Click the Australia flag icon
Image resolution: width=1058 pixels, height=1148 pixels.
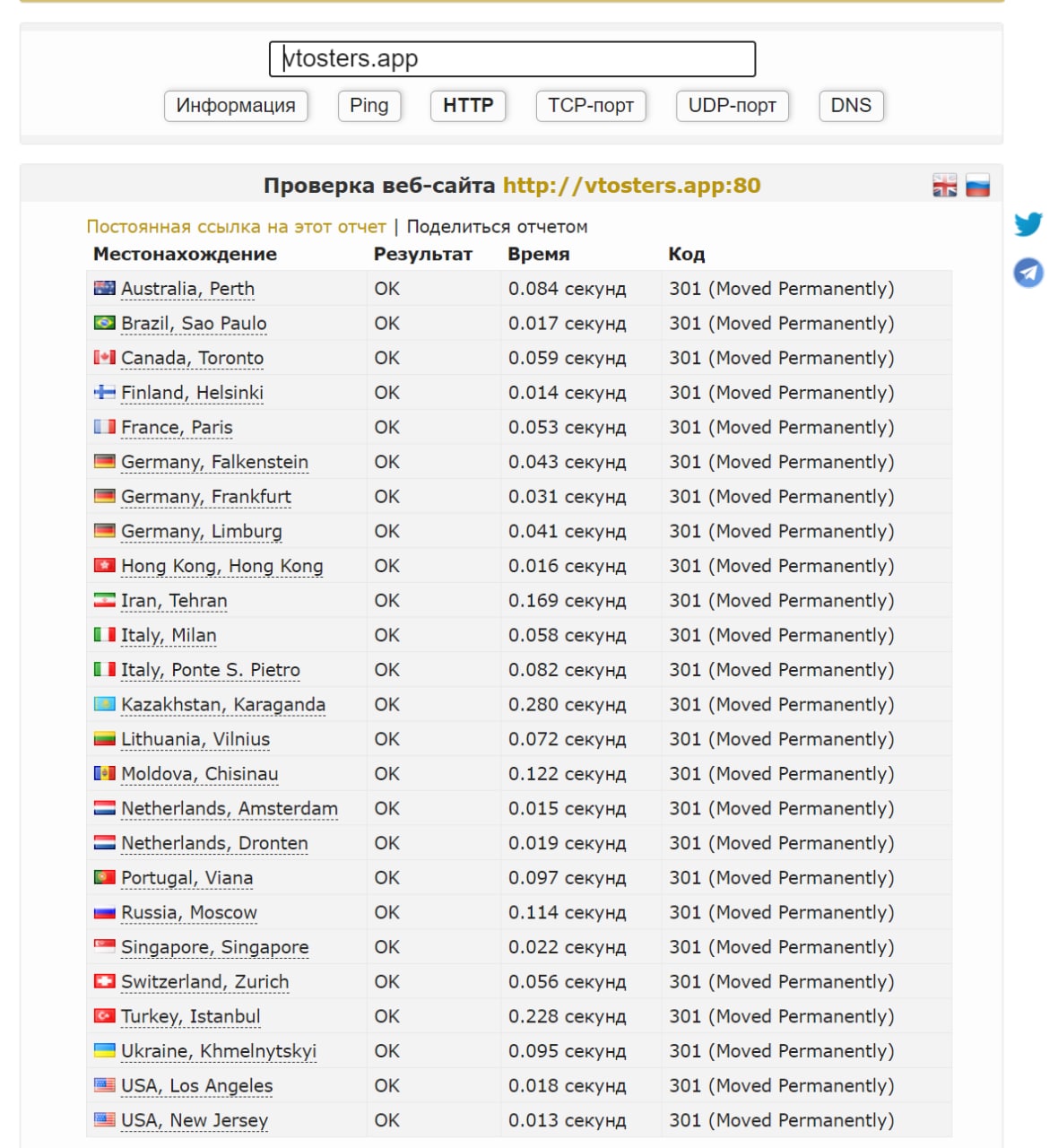tap(105, 288)
